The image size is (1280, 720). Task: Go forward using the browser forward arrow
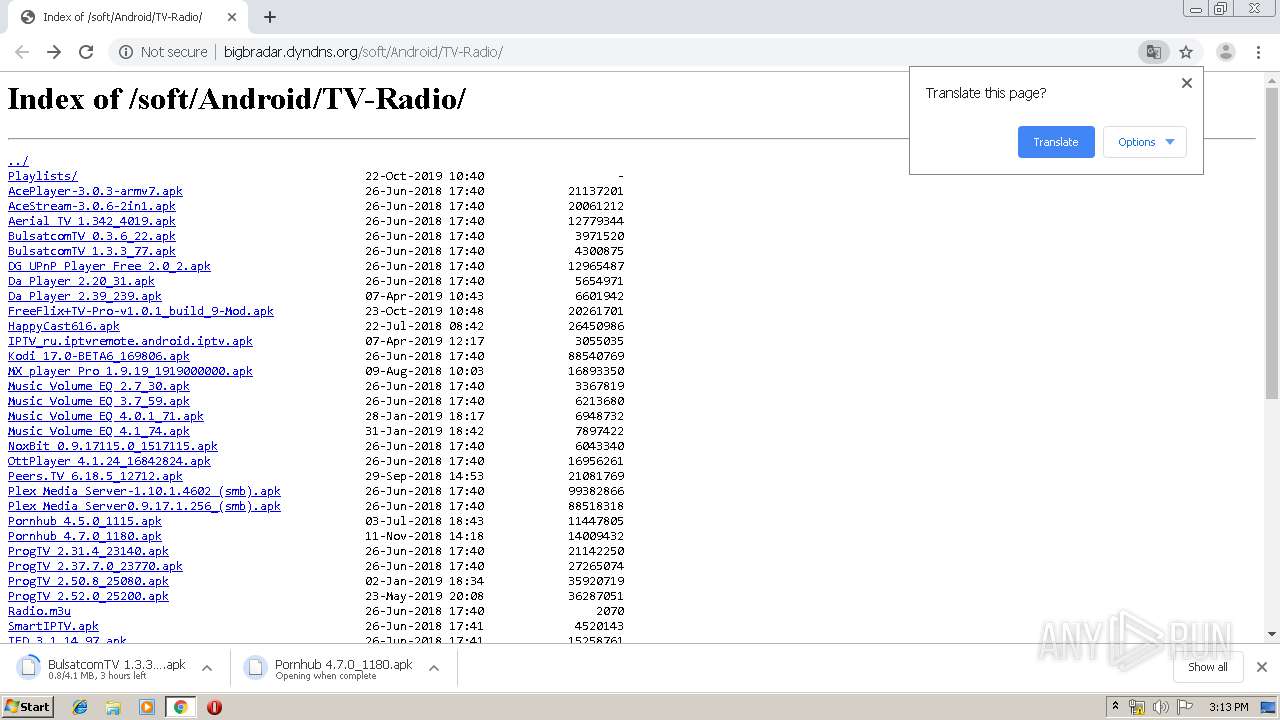[54, 52]
